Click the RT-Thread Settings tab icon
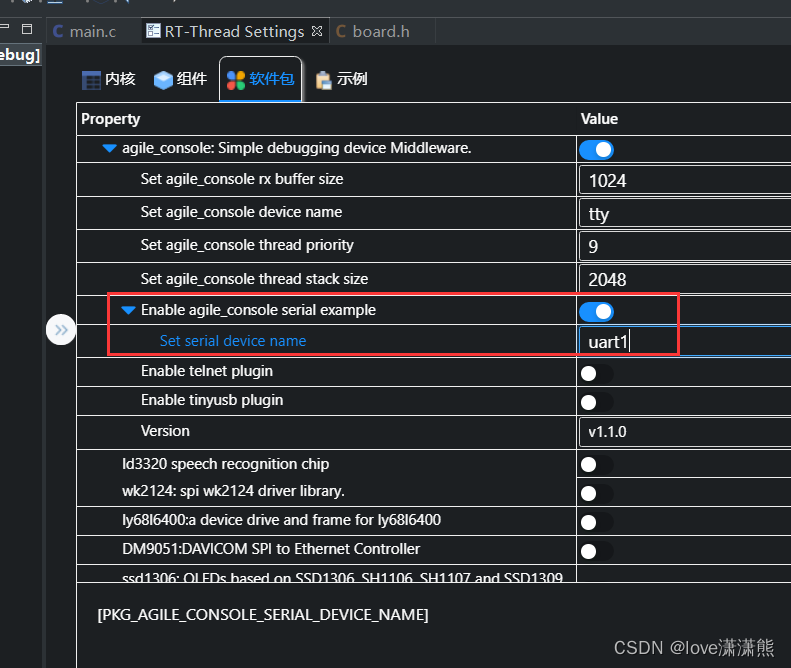The width and height of the screenshot is (791, 668). [x=153, y=31]
